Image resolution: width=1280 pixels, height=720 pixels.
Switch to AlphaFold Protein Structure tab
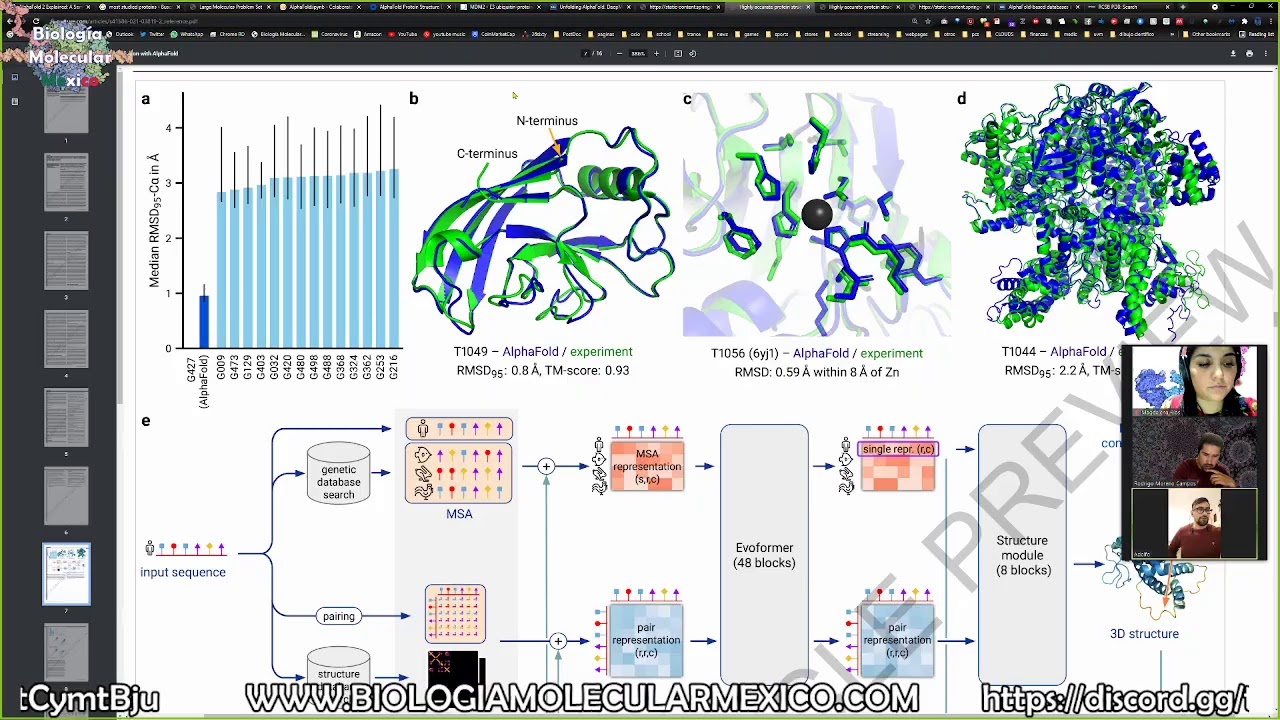410,7
